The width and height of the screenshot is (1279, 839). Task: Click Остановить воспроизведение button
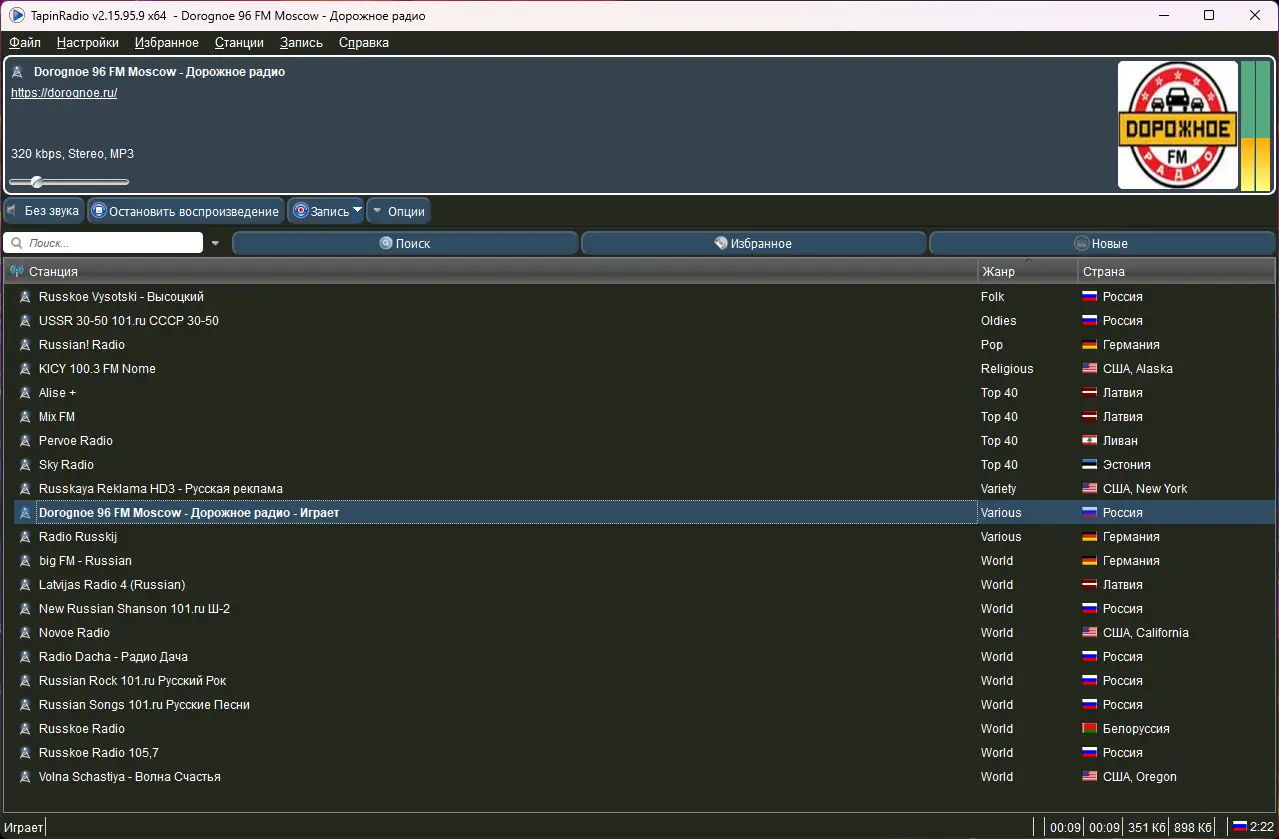(x=185, y=211)
